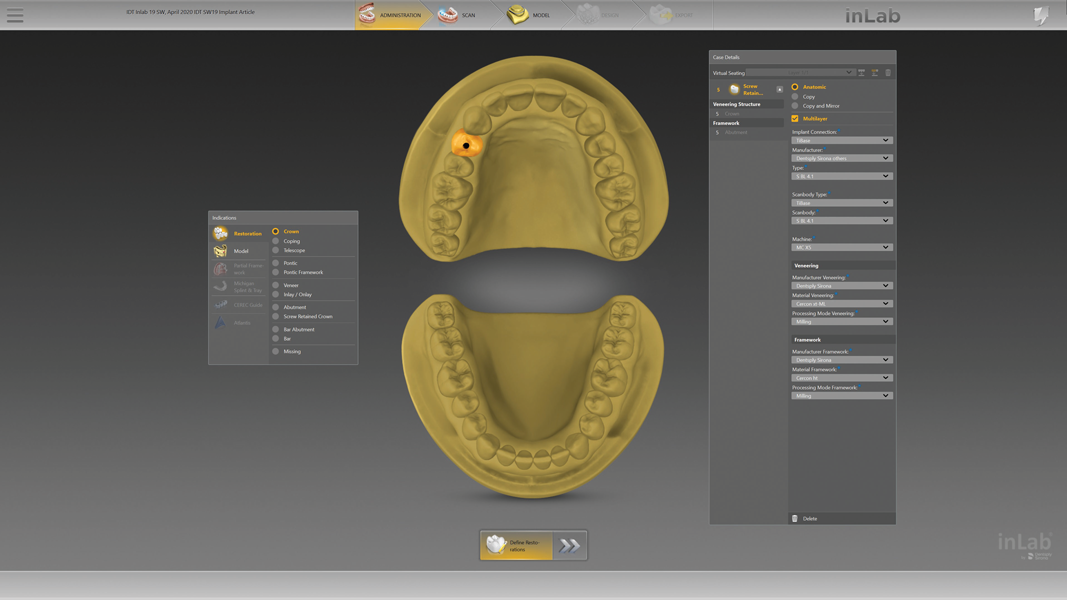Open the Implant Connection dropdown
This screenshot has height=600, width=1067.
pyautogui.click(x=840, y=139)
